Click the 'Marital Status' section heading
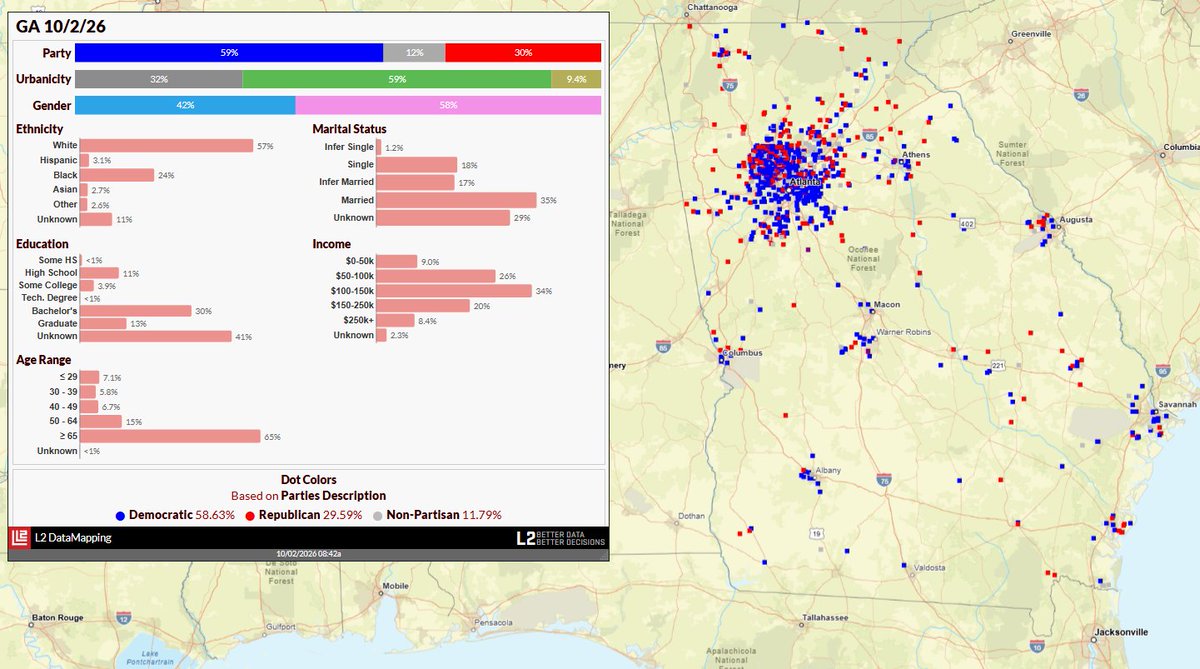Image resolution: width=1200 pixels, height=669 pixels. (349, 129)
